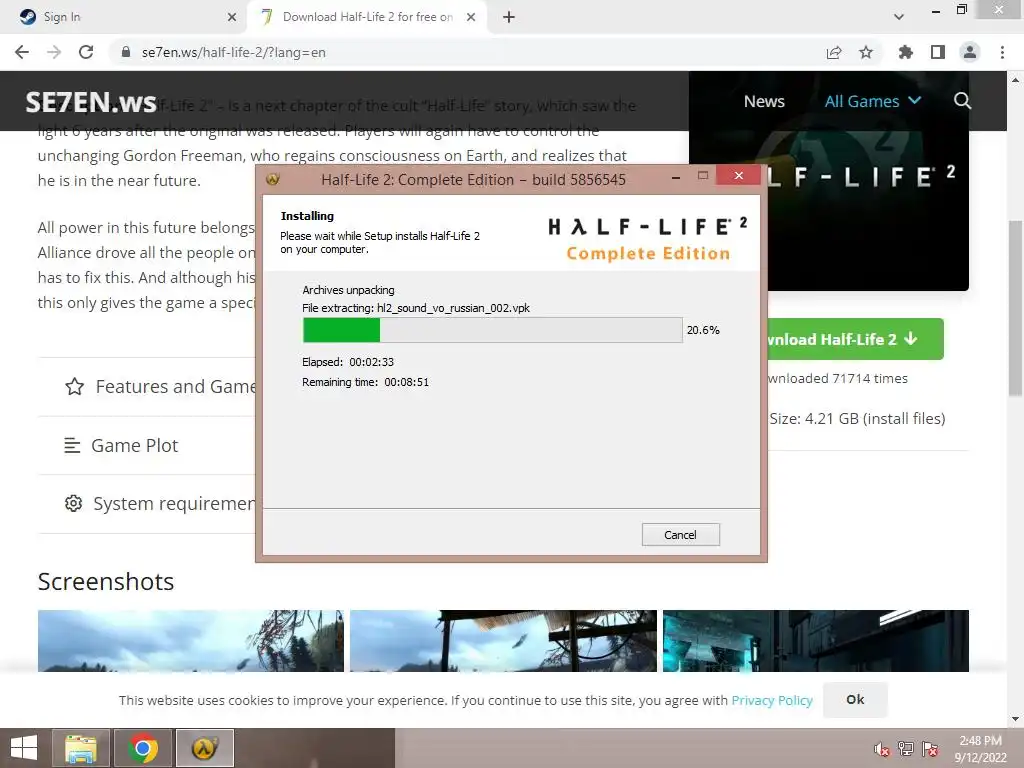Screen dimensions: 1024x768
Task: Select the Download Half-Life 2 tab
Action: [x=367, y=17]
